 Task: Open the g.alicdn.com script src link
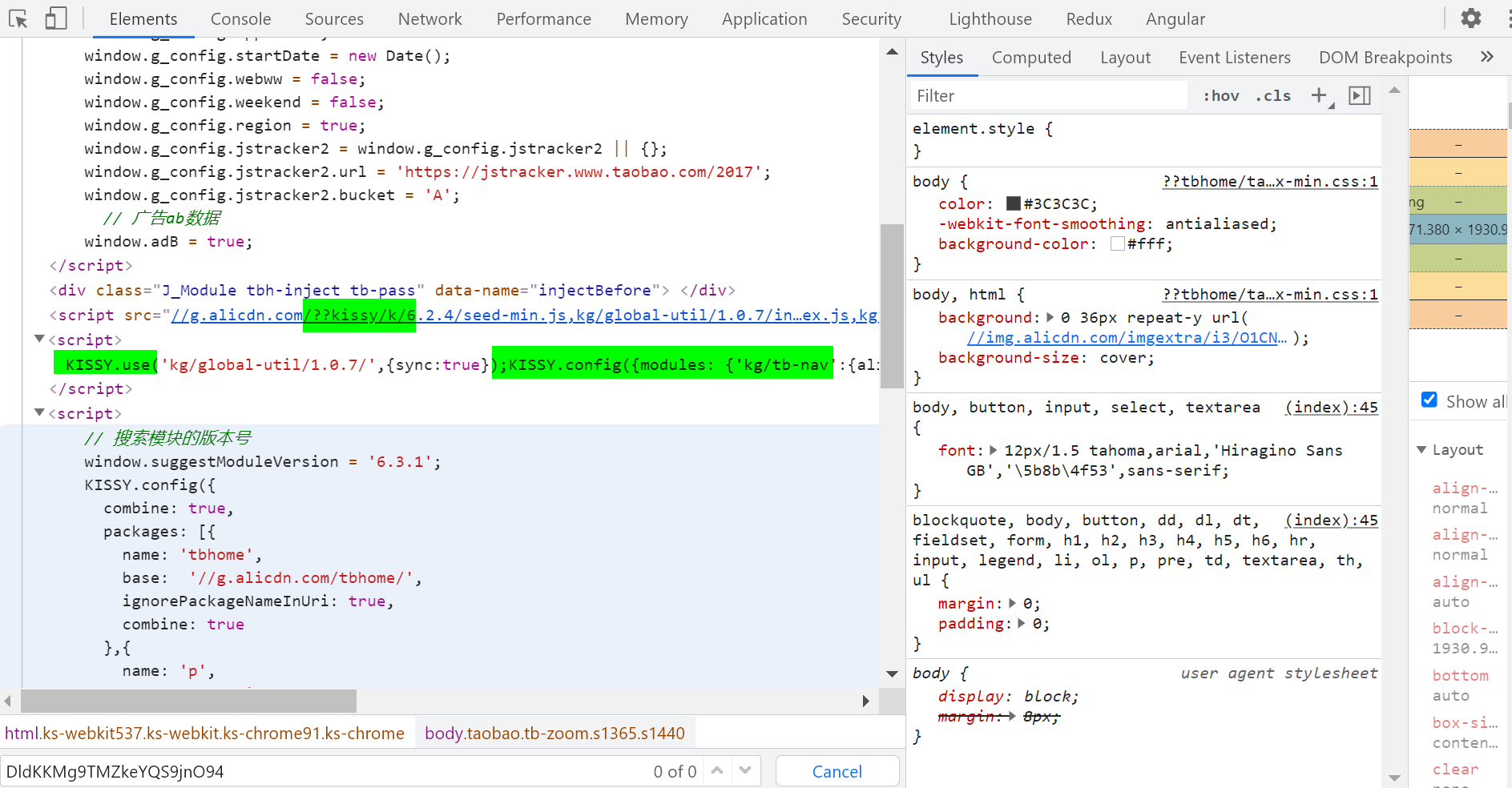pos(525,315)
